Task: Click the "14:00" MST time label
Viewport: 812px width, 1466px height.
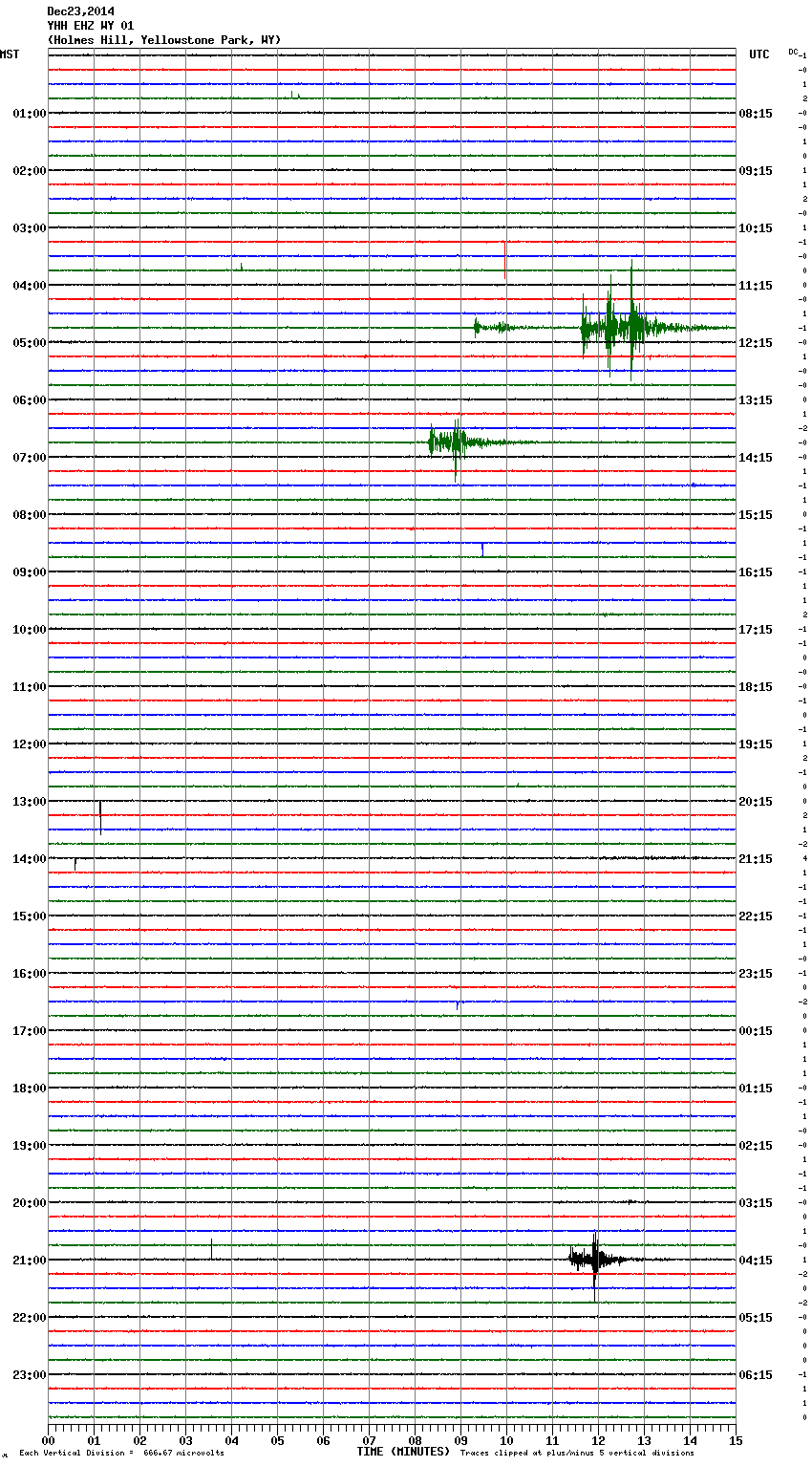Action: tap(30, 859)
